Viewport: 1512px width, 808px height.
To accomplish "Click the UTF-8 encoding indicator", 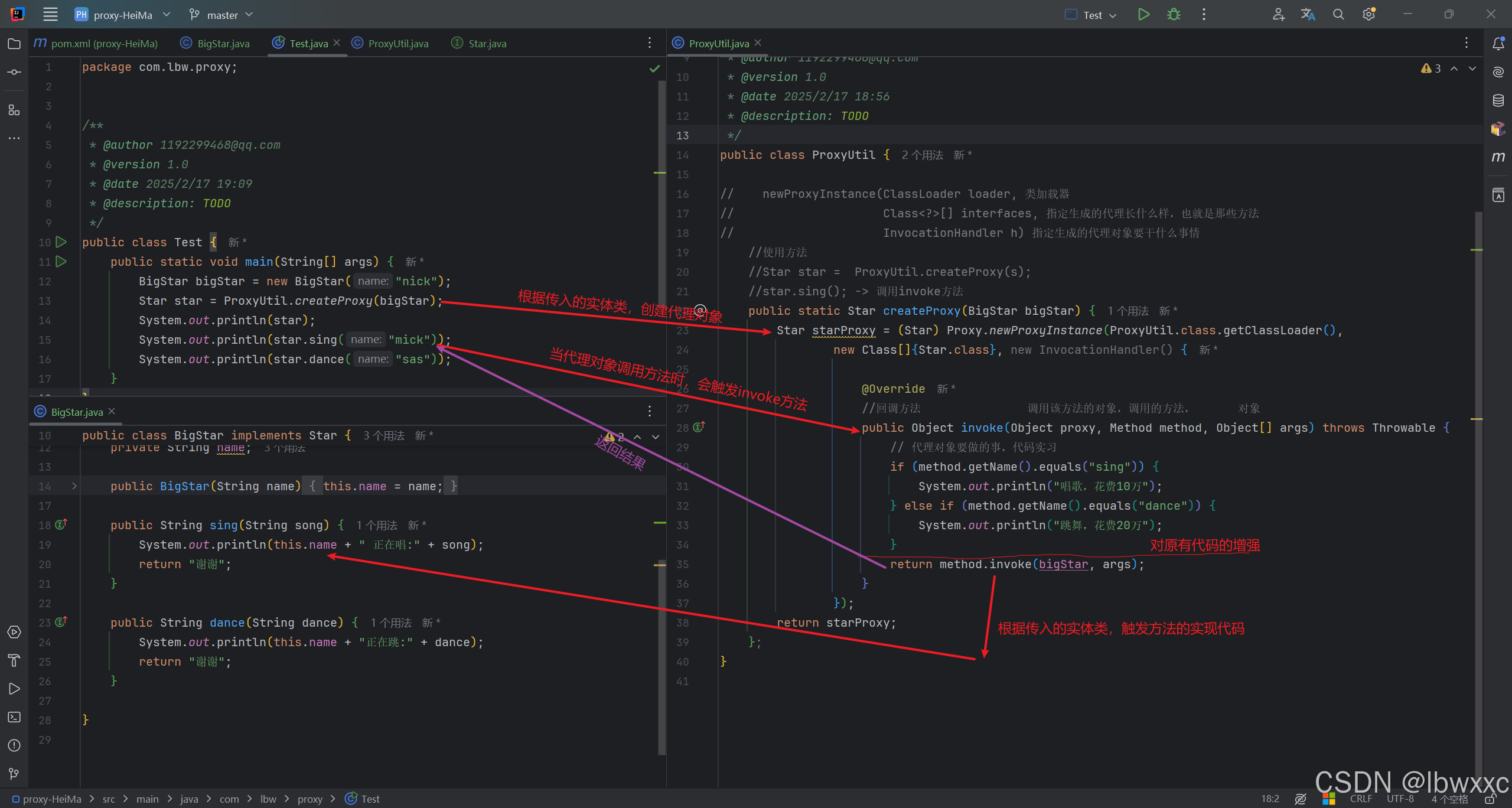I will pyautogui.click(x=1400, y=799).
